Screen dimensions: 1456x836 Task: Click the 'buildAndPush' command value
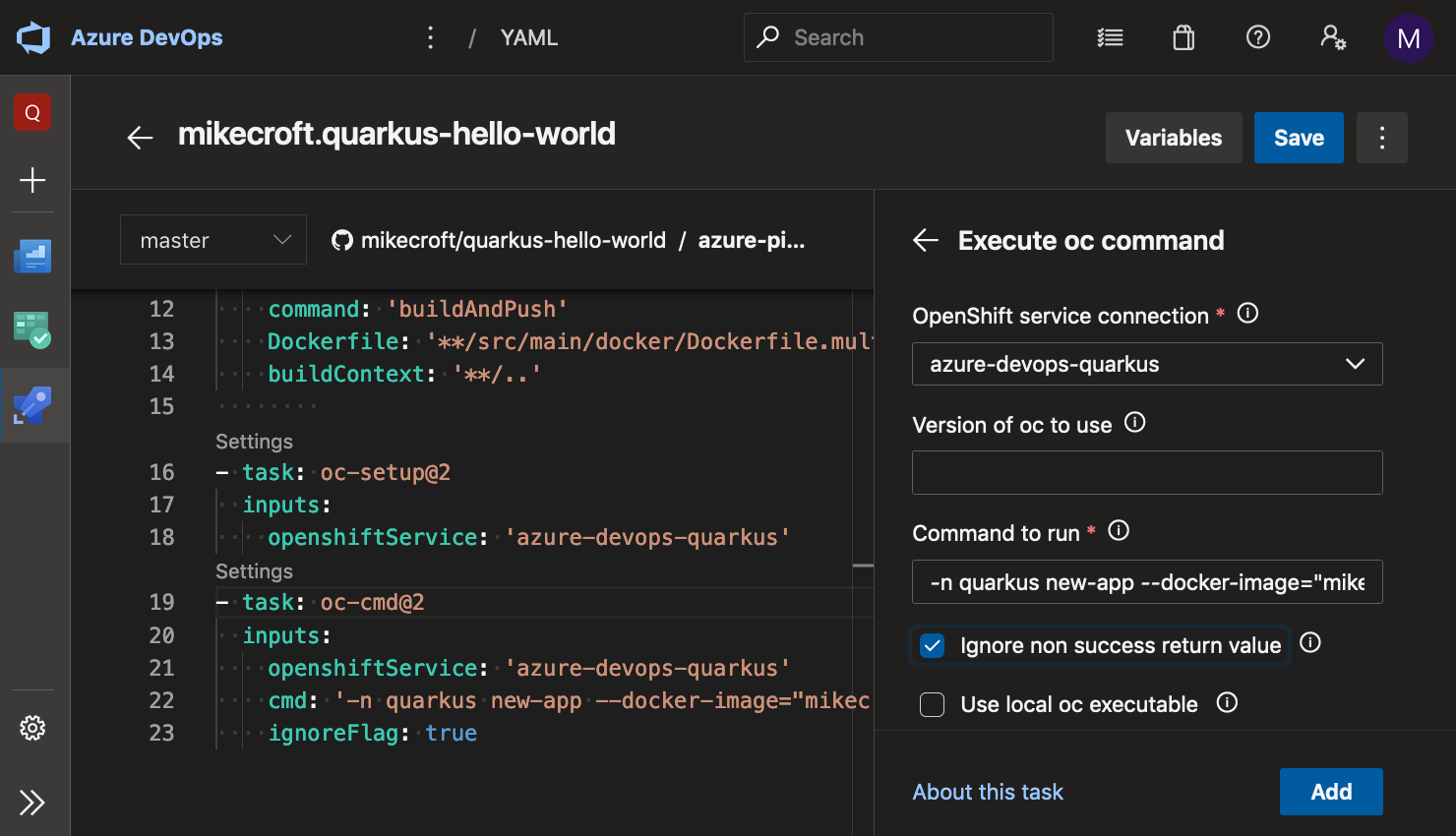tap(477, 309)
